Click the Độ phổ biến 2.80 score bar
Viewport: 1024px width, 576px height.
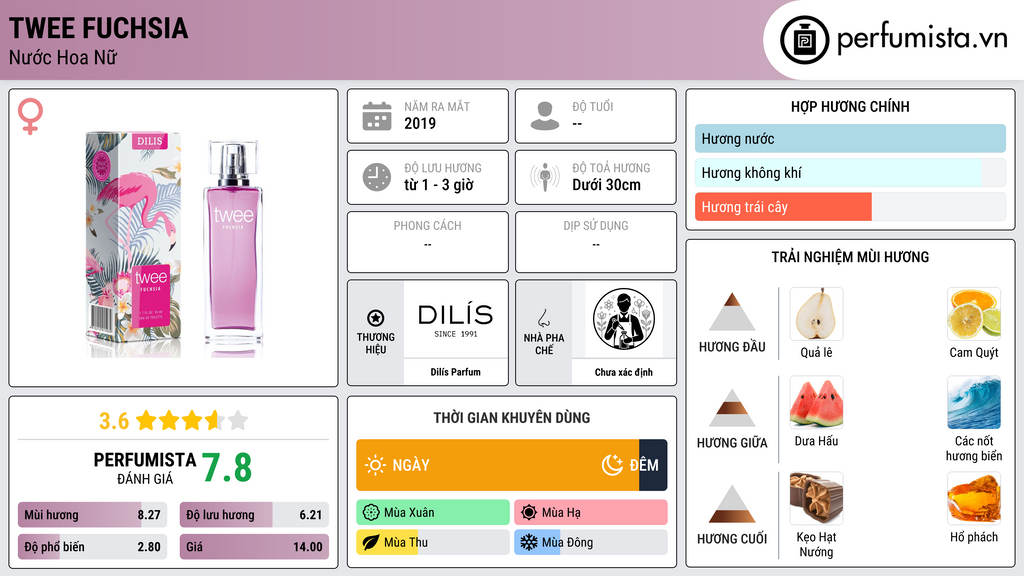pos(92,547)
